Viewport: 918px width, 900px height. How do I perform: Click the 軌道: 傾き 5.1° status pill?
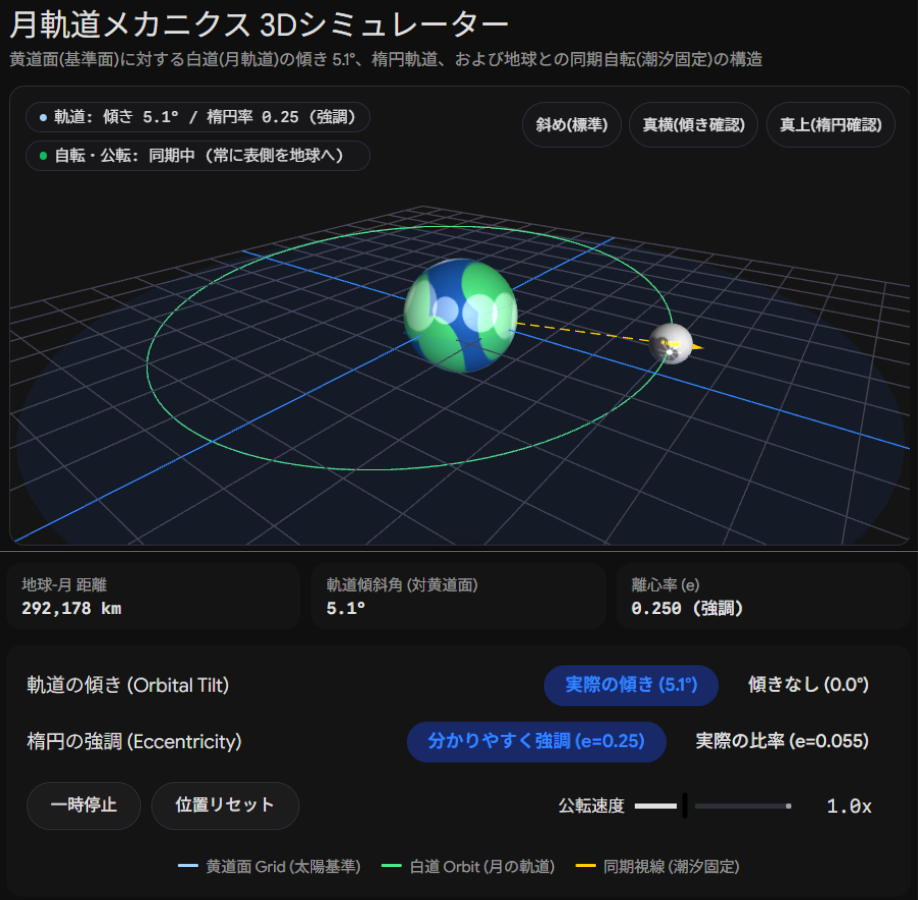[198, 117]
